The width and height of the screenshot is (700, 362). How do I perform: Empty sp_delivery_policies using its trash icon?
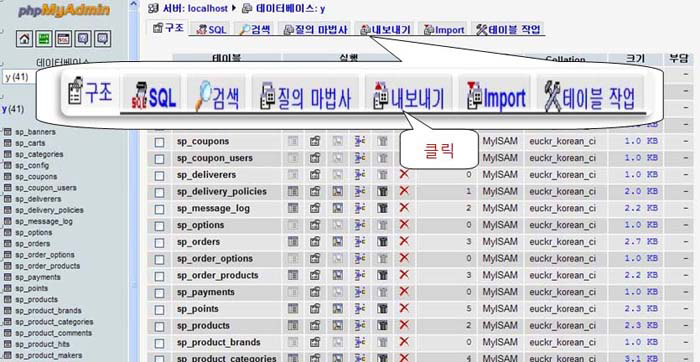point(382,191)
